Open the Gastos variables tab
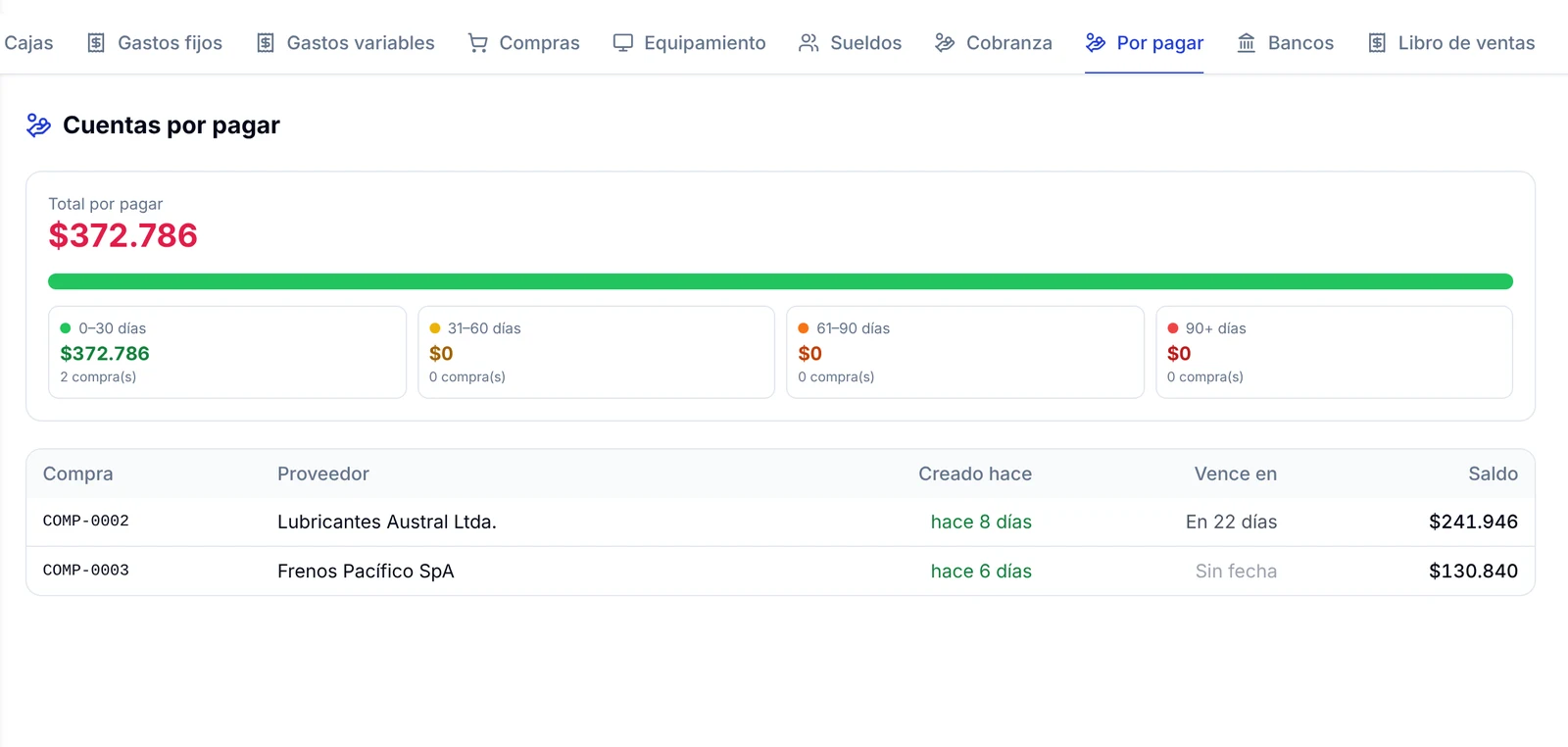This screenshot has height=747, width=1568. (x=345, y=43)
